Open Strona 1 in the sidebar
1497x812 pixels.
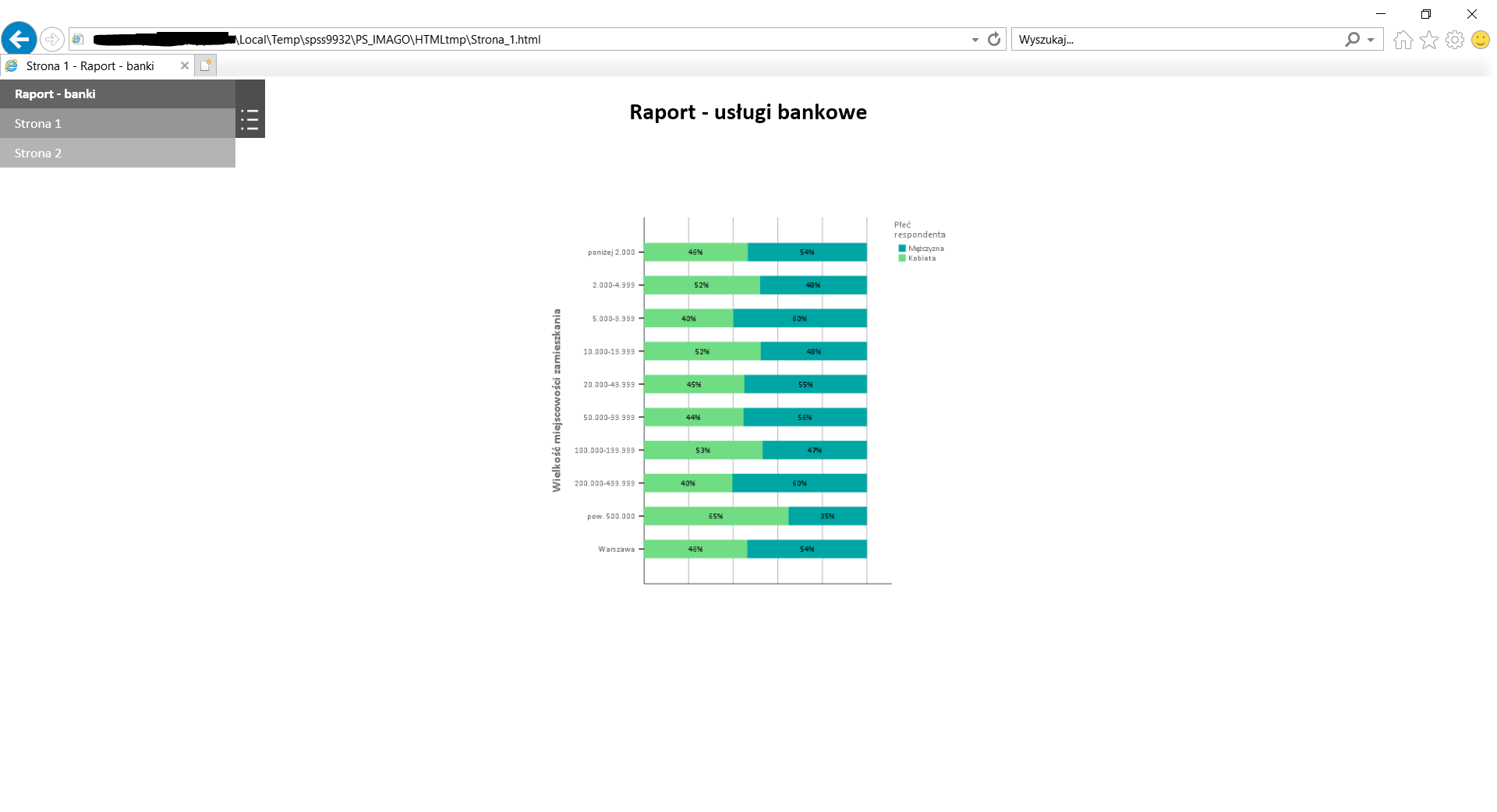[x=118, y=123]
